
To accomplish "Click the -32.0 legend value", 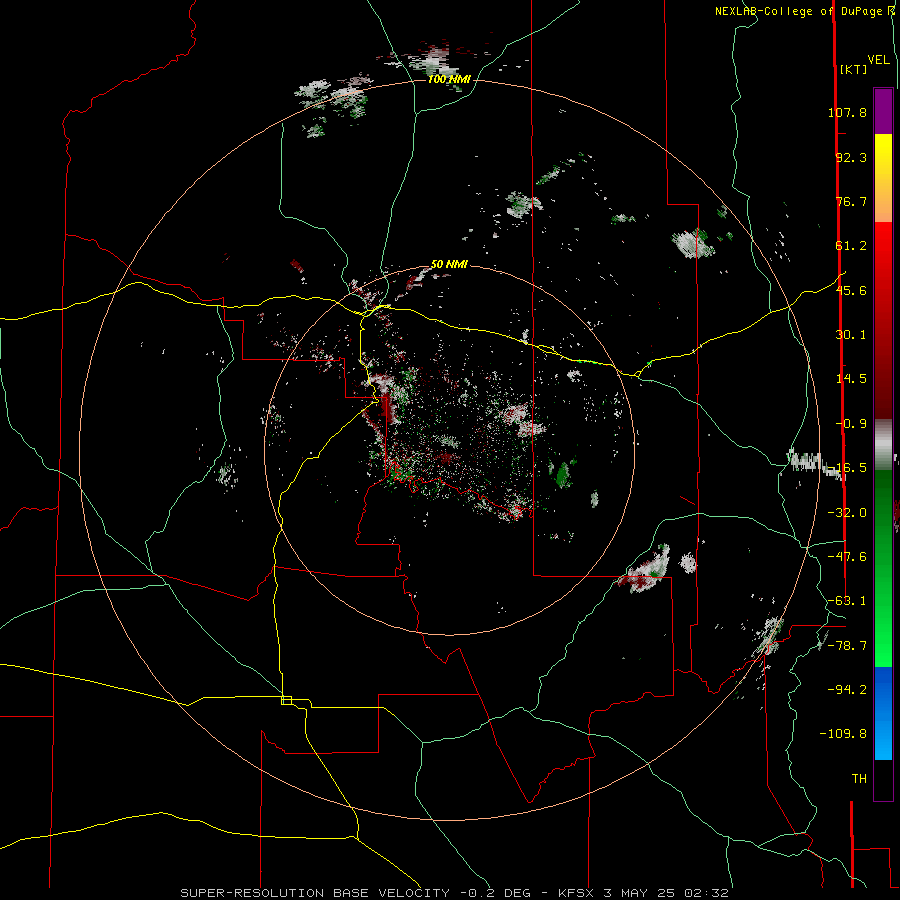I will [847, 513].
